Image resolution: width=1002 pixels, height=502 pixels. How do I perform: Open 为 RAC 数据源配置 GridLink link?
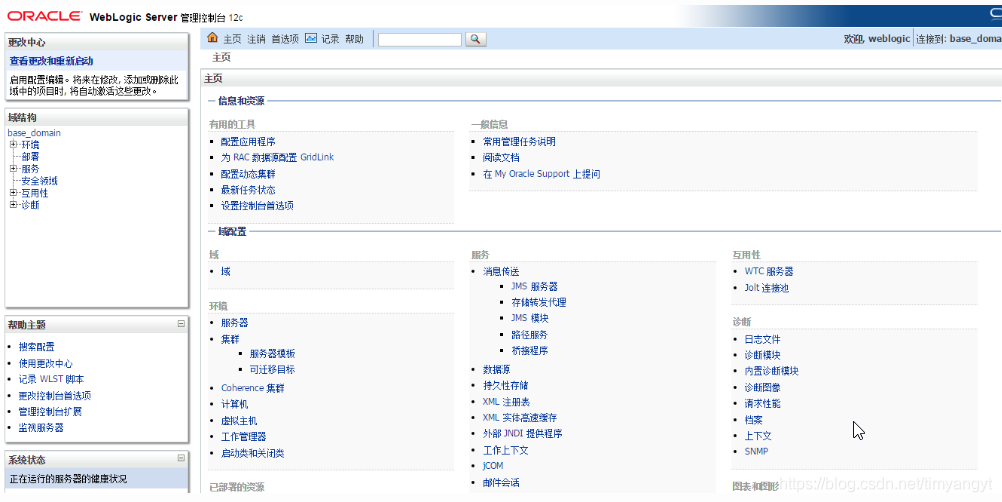277,157
